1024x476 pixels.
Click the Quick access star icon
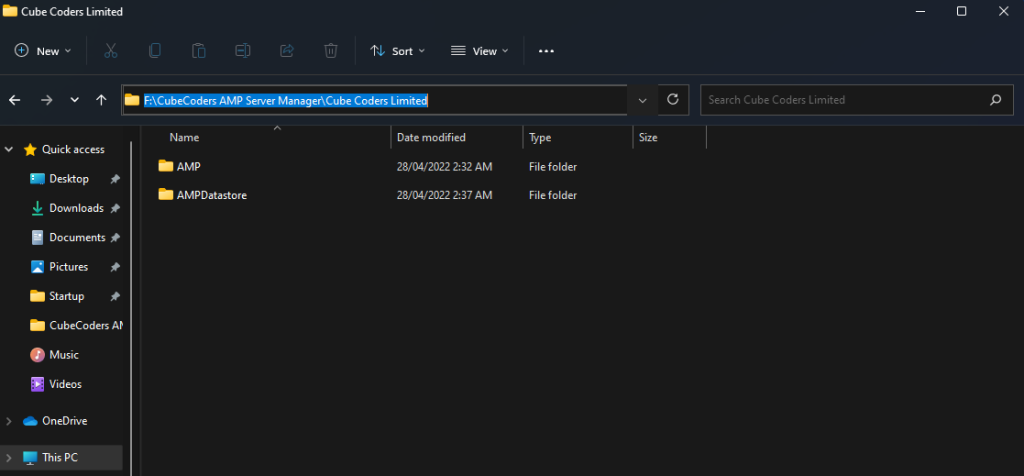pyautogui.click(x=30, y=150)
